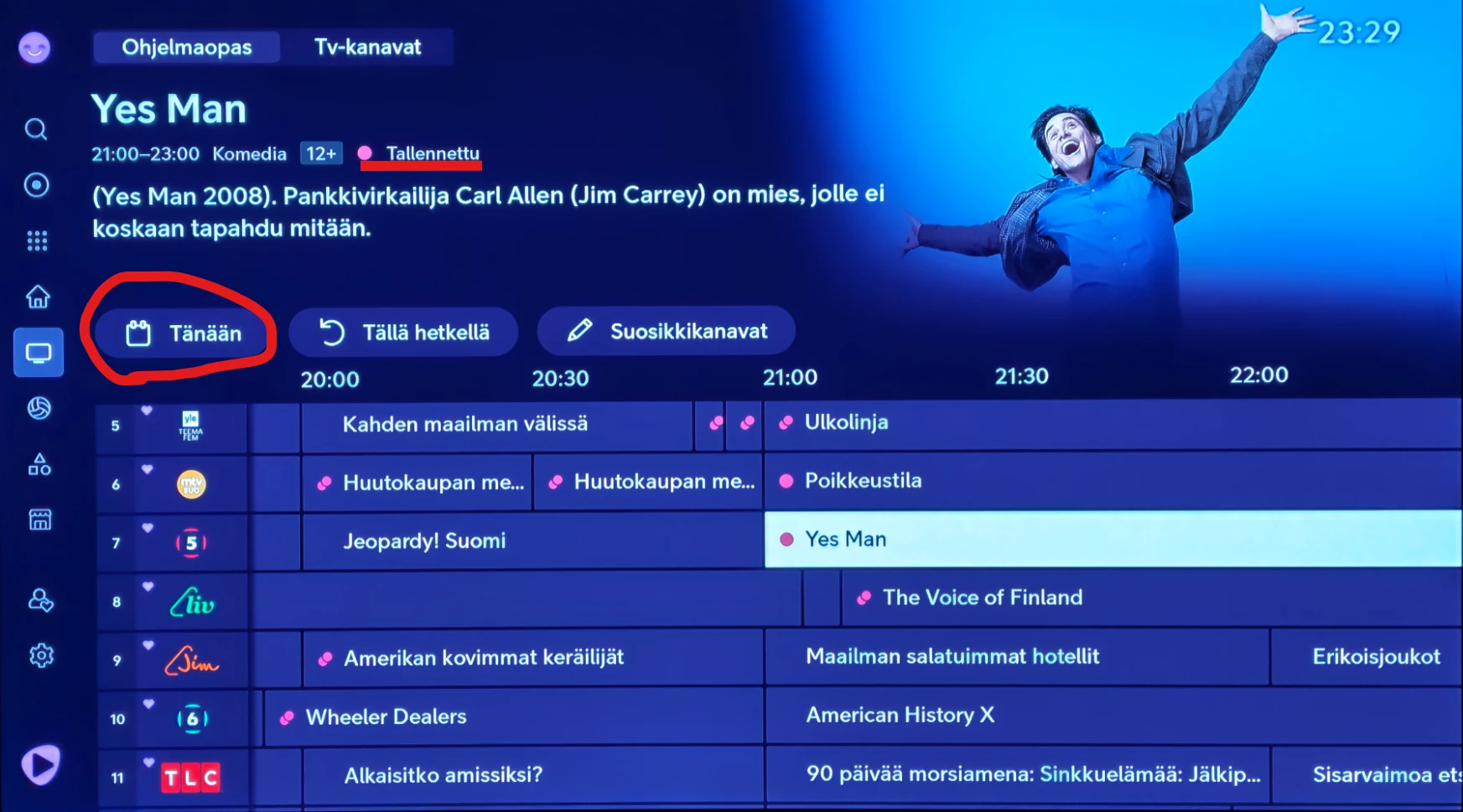Open the sports ball icon in sidebar
Image resolution: width=1463 pixels, height=812 pixels.
click(39, 408)
